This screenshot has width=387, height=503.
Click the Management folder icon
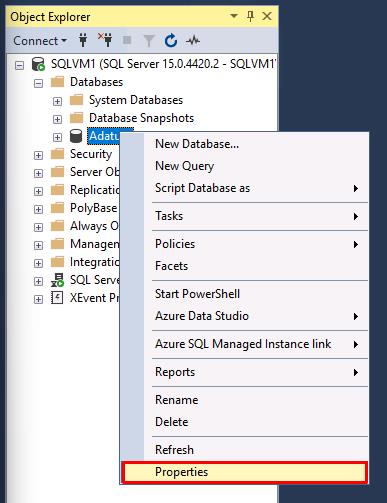point(57,244)
